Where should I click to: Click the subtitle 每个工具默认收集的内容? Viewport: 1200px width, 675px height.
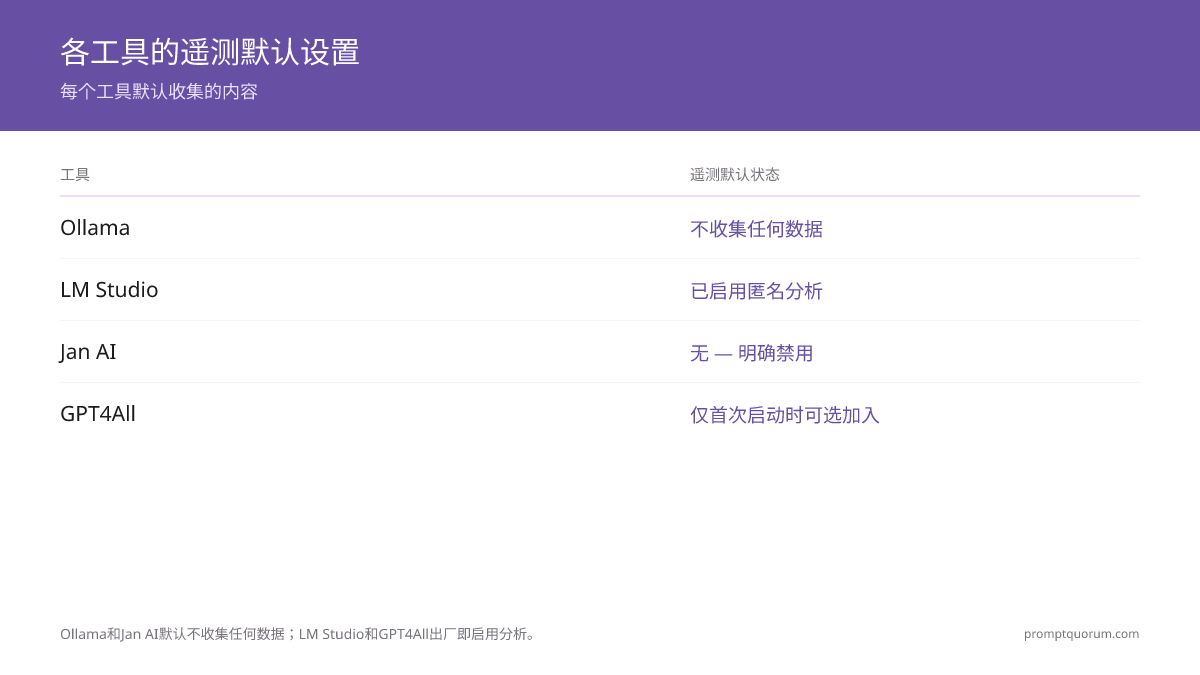(159, 92)
